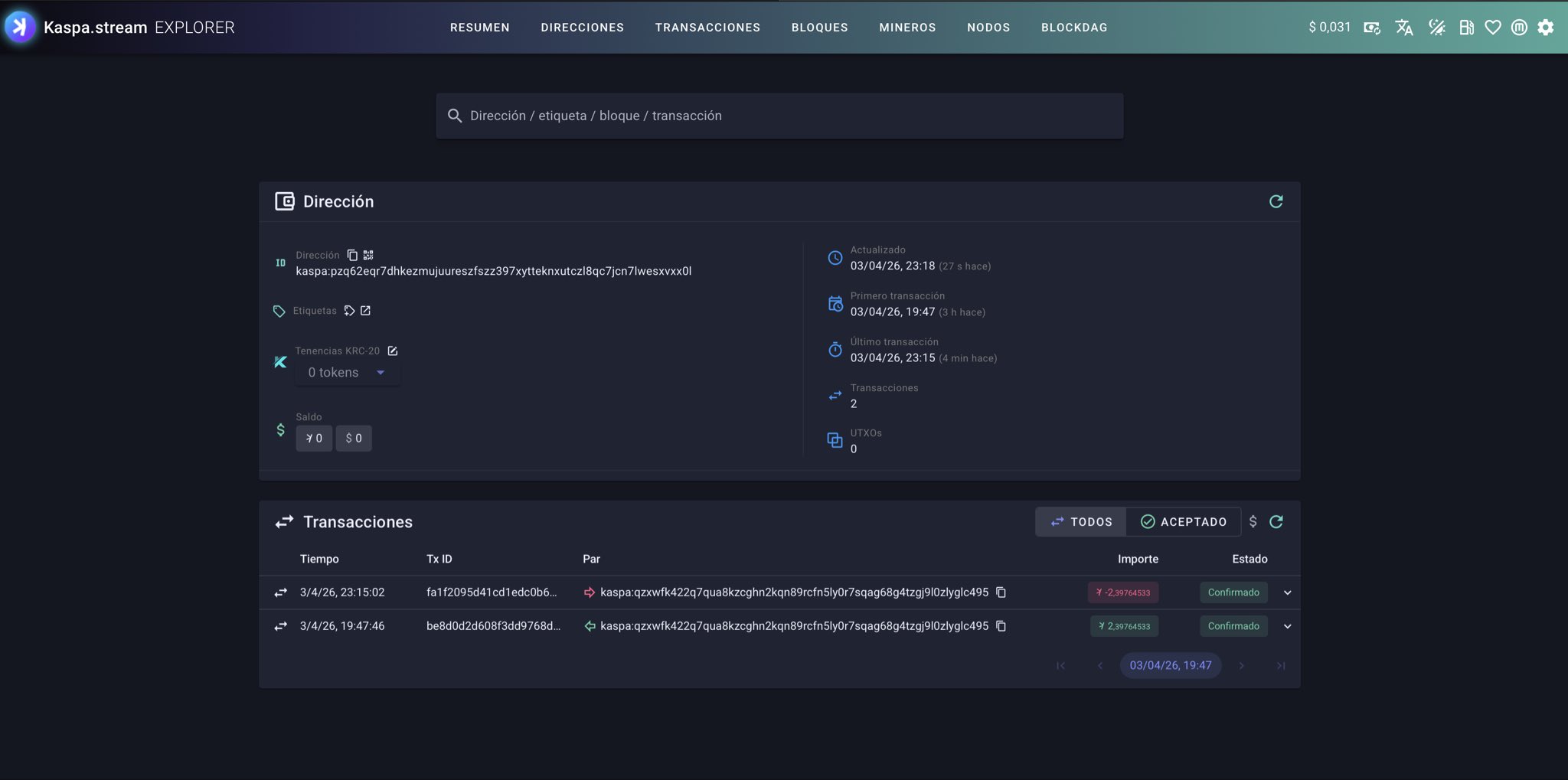Edit KRC-20 holdings icon
Image resolution: width=1568 pixels, height=780 pixels.
click(x=393, y=351)
